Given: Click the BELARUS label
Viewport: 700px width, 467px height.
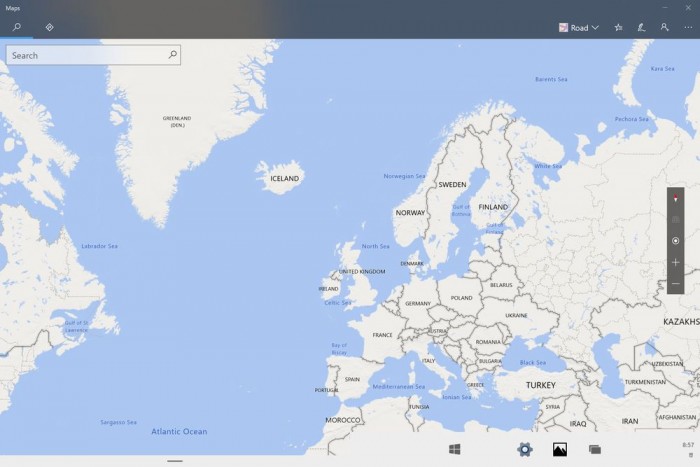Looking at the screenshot, I should [x=501, y=285].
